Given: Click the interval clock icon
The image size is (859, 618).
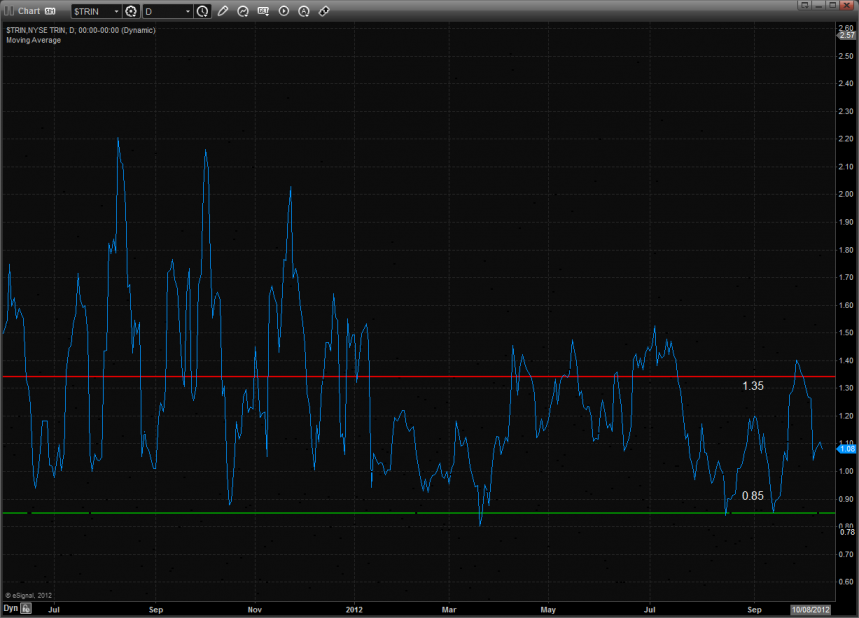Looking at the screenshot, I should 203,11.
